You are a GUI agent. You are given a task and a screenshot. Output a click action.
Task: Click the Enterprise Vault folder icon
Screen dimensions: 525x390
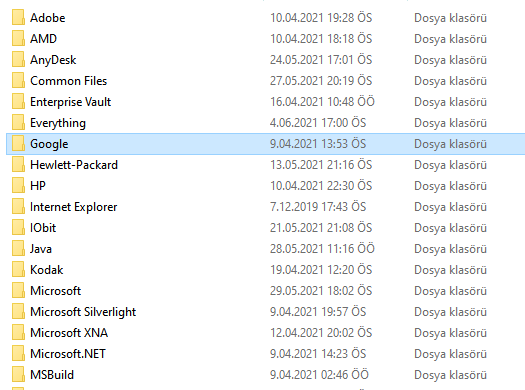pyautogui.click(x=18, y=101)
